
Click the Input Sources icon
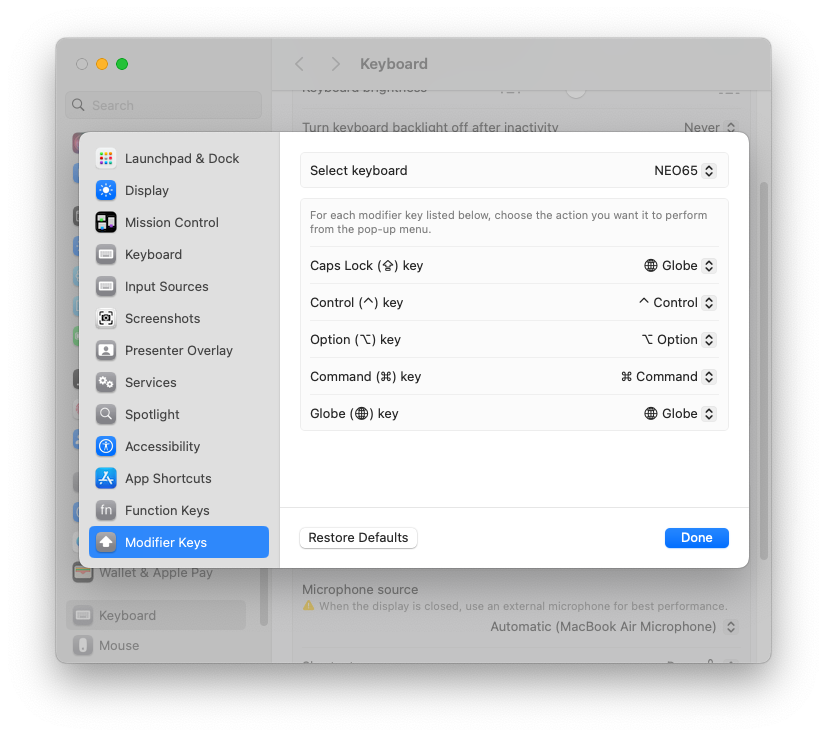pos(106,286)
